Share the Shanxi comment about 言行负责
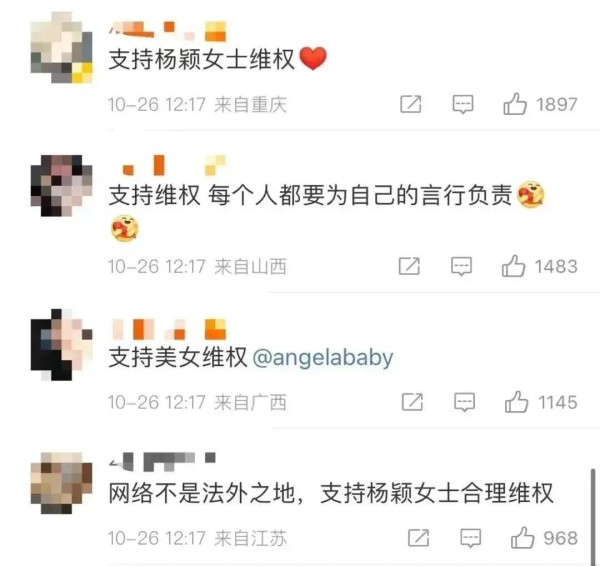The height and width of the screenshot is (566, 600). (x=409, y=266)
